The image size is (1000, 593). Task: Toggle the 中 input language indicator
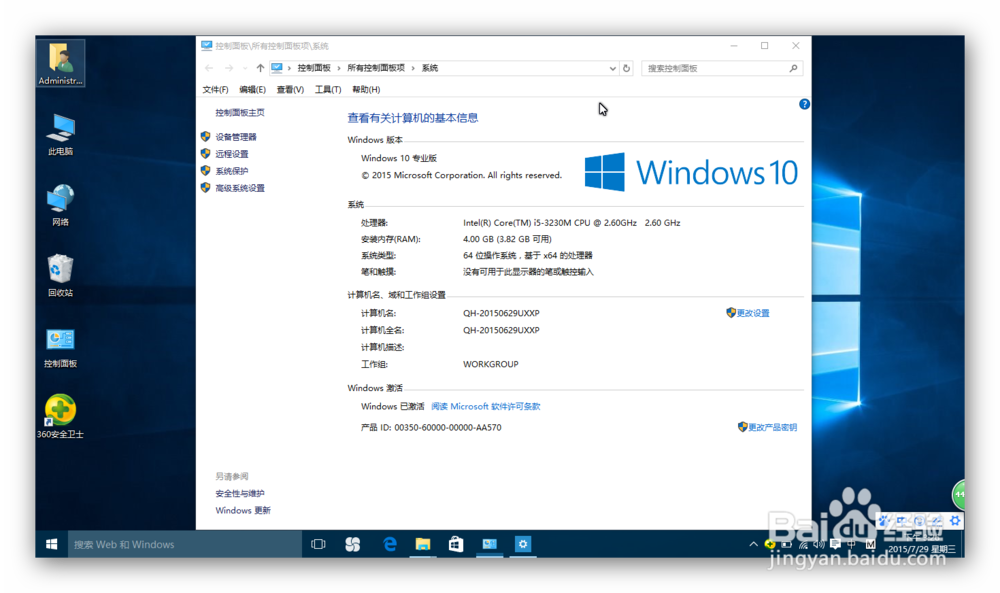coord(851,545)
